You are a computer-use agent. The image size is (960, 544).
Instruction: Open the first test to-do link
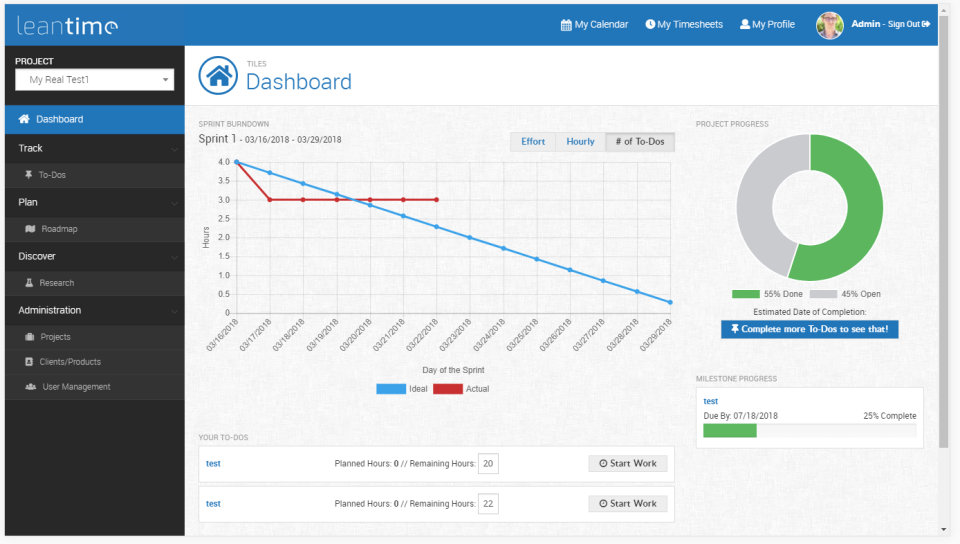213,463
